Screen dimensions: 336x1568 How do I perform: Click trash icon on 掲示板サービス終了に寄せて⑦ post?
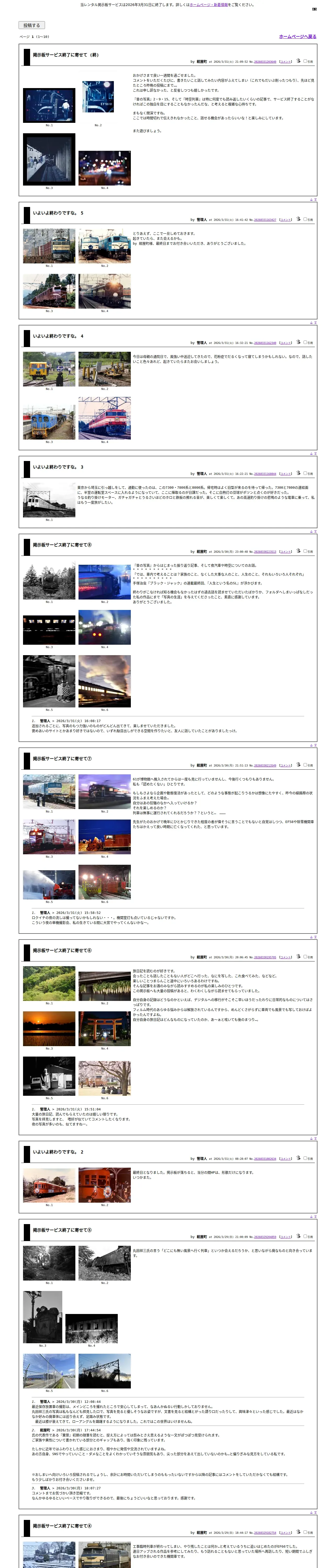coord(298,764)
